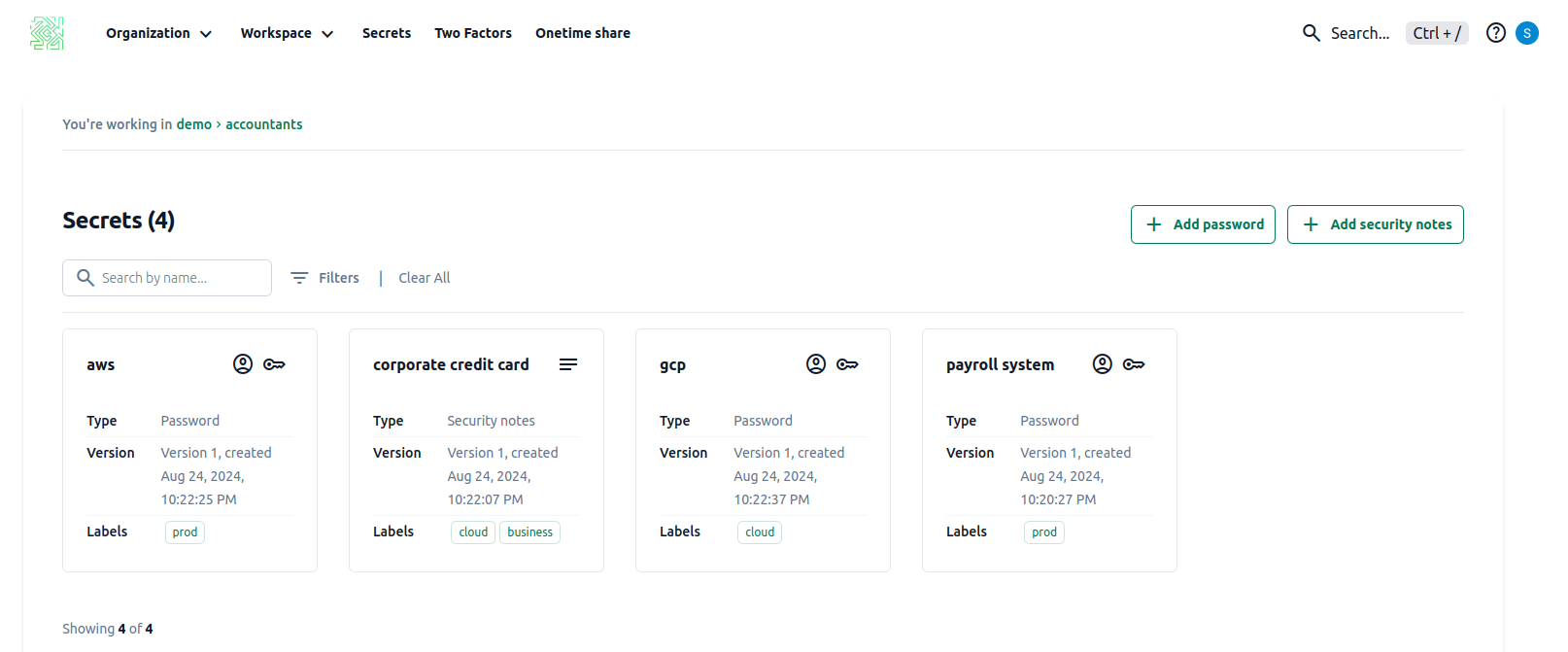Click the plus icon on Add security notes

point(1311,224)
